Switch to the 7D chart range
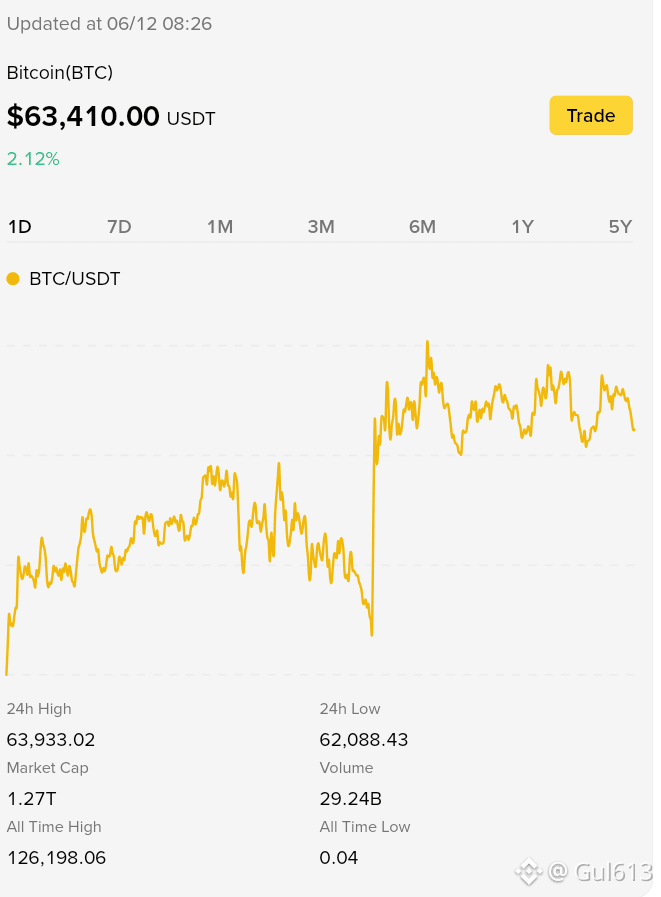This screenshot has width=661, height=897. point(119,227)
